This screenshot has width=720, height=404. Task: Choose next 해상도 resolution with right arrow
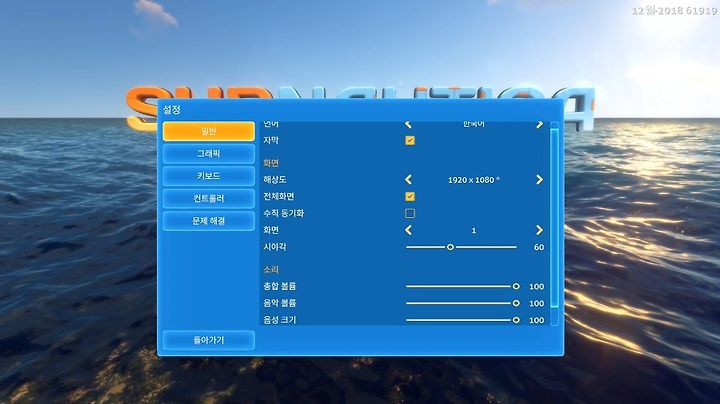tap(540, 180)
